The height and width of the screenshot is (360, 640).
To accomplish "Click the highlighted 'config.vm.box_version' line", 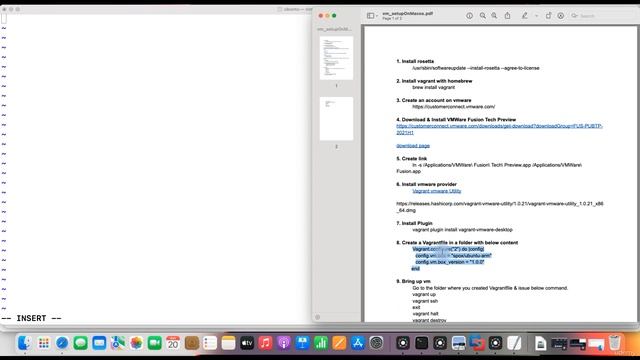I will pos(449,262).
